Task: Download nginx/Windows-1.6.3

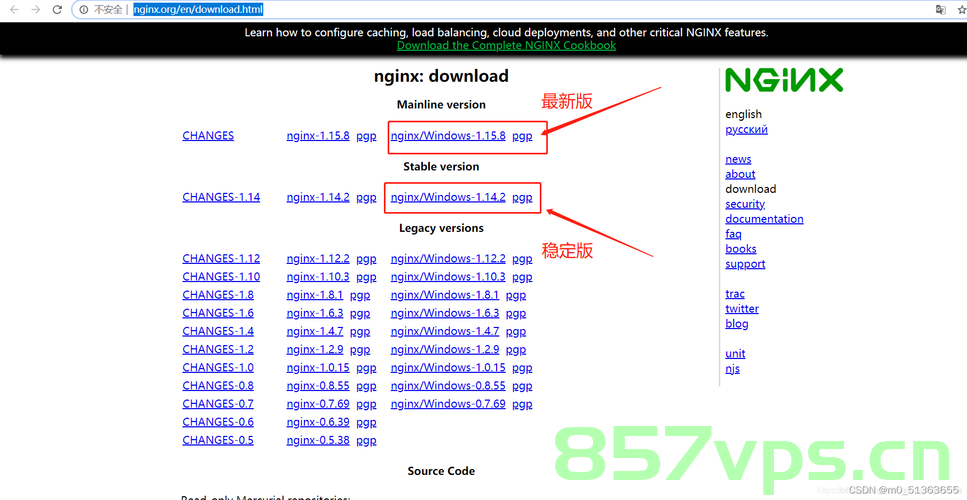Action: pos(445,313)
